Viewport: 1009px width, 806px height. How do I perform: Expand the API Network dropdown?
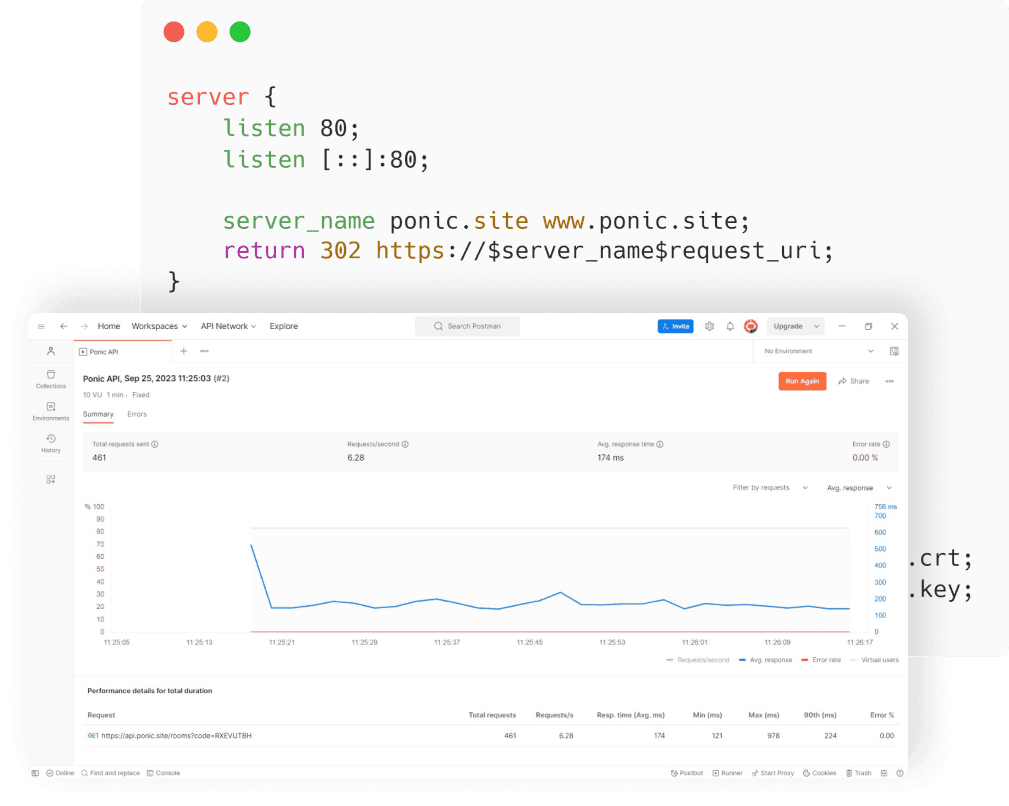[228, 326]
